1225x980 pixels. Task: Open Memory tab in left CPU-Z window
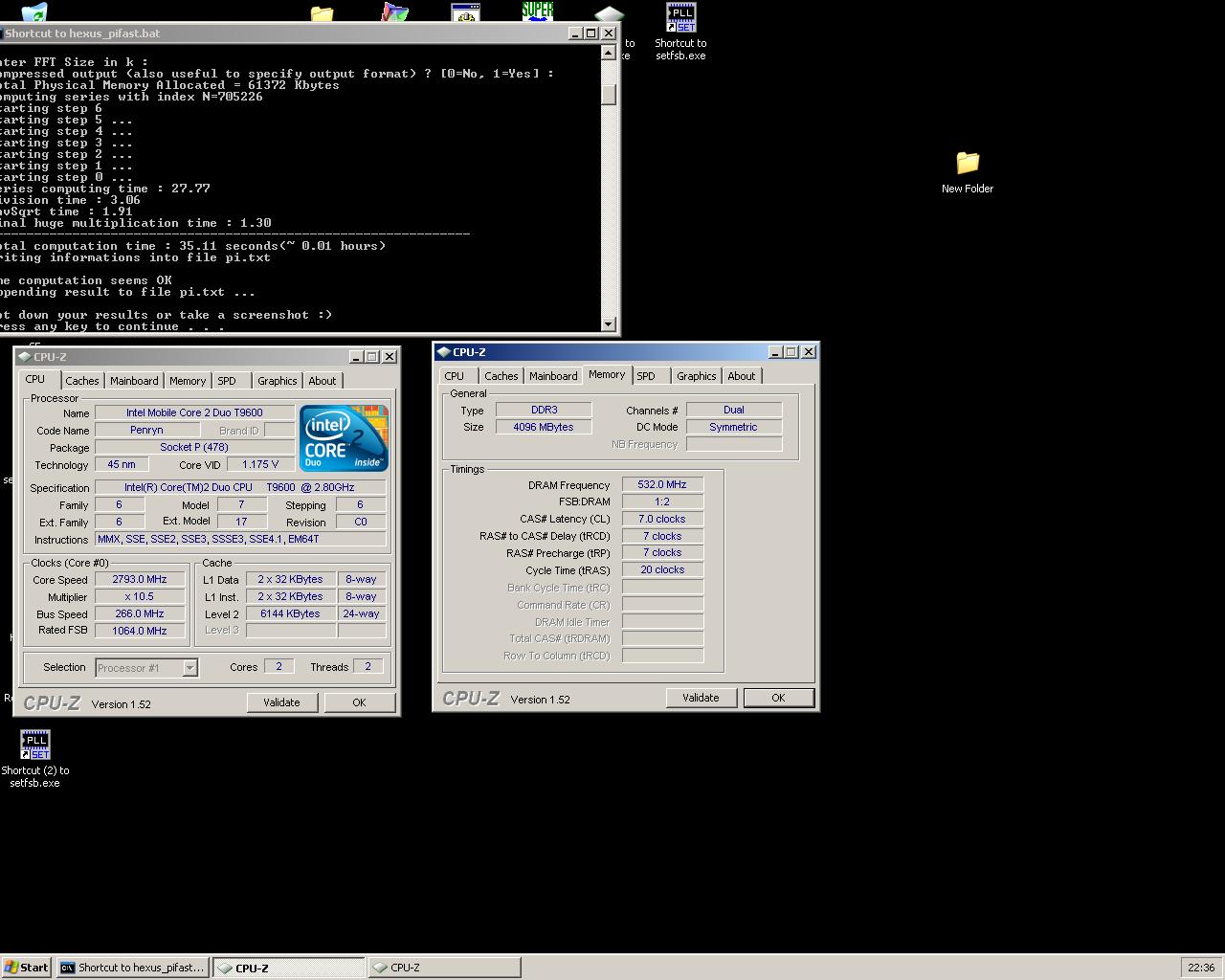coord(188,381)
